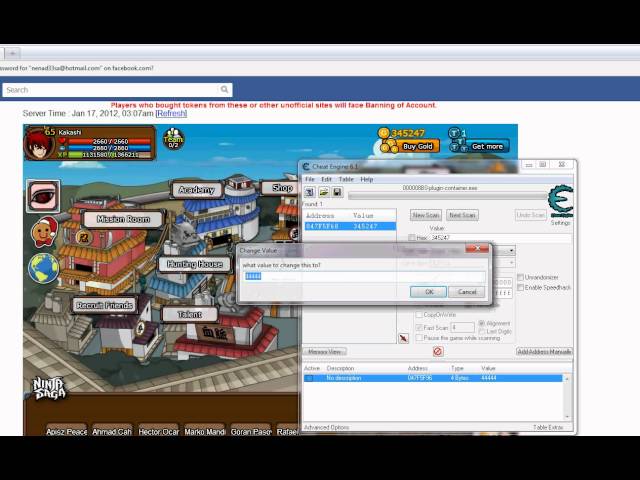The width and height of the screenshot is (640, 480).
Task: Click Table Extras at bottom right
Action: [548, 427]
